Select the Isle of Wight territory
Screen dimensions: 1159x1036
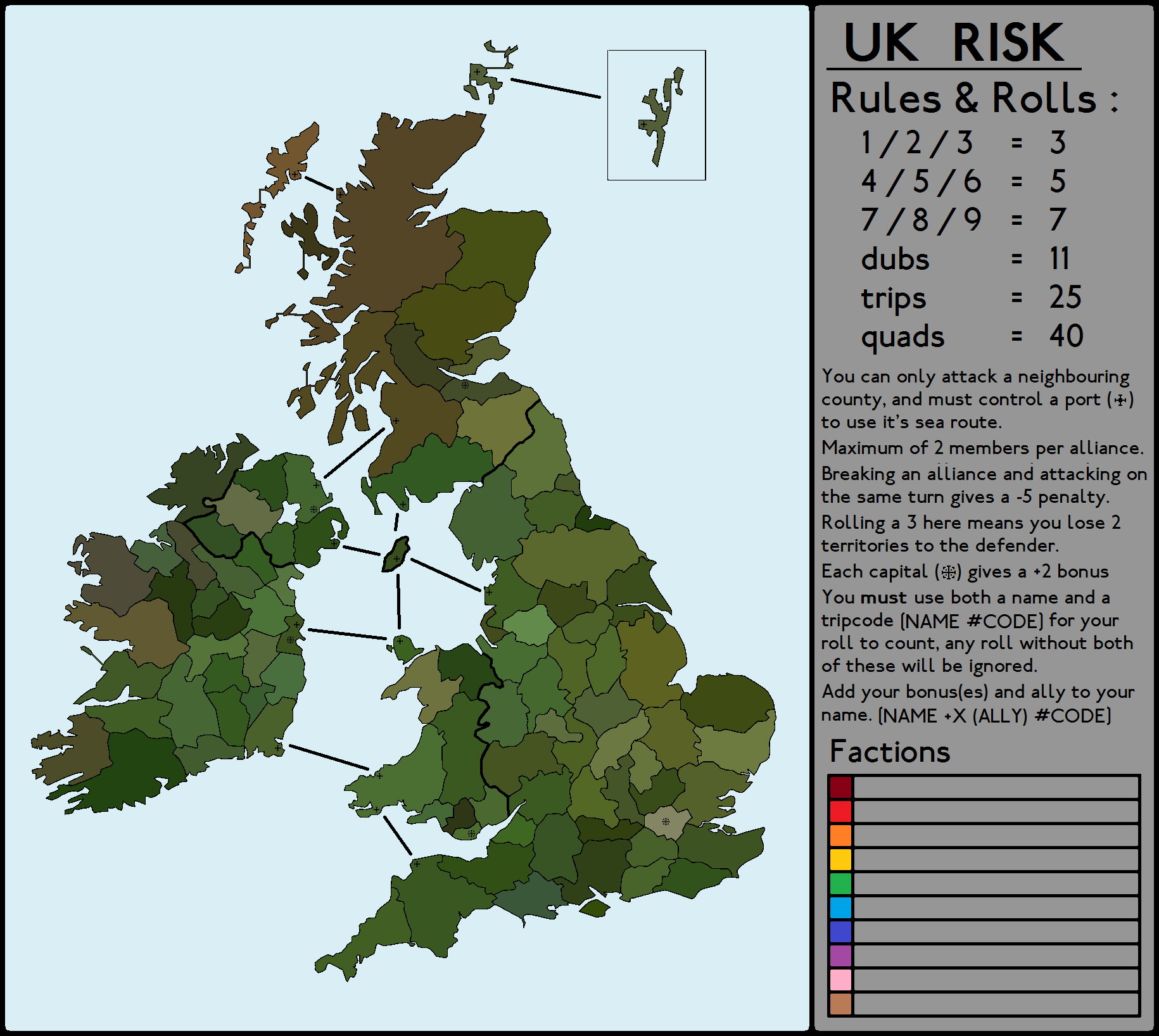594,908
